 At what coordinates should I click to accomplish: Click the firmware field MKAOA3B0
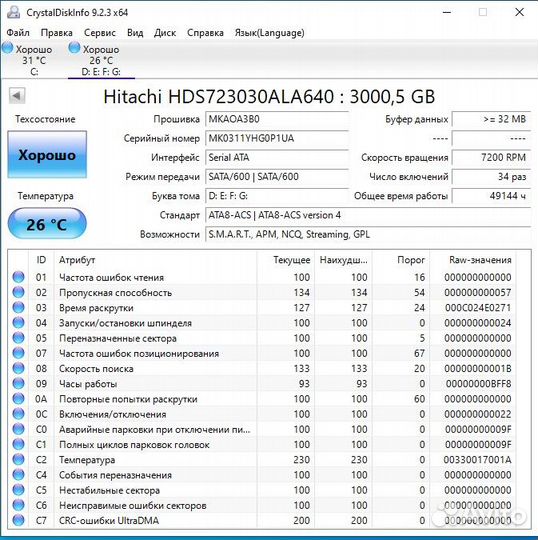(277, 120)
